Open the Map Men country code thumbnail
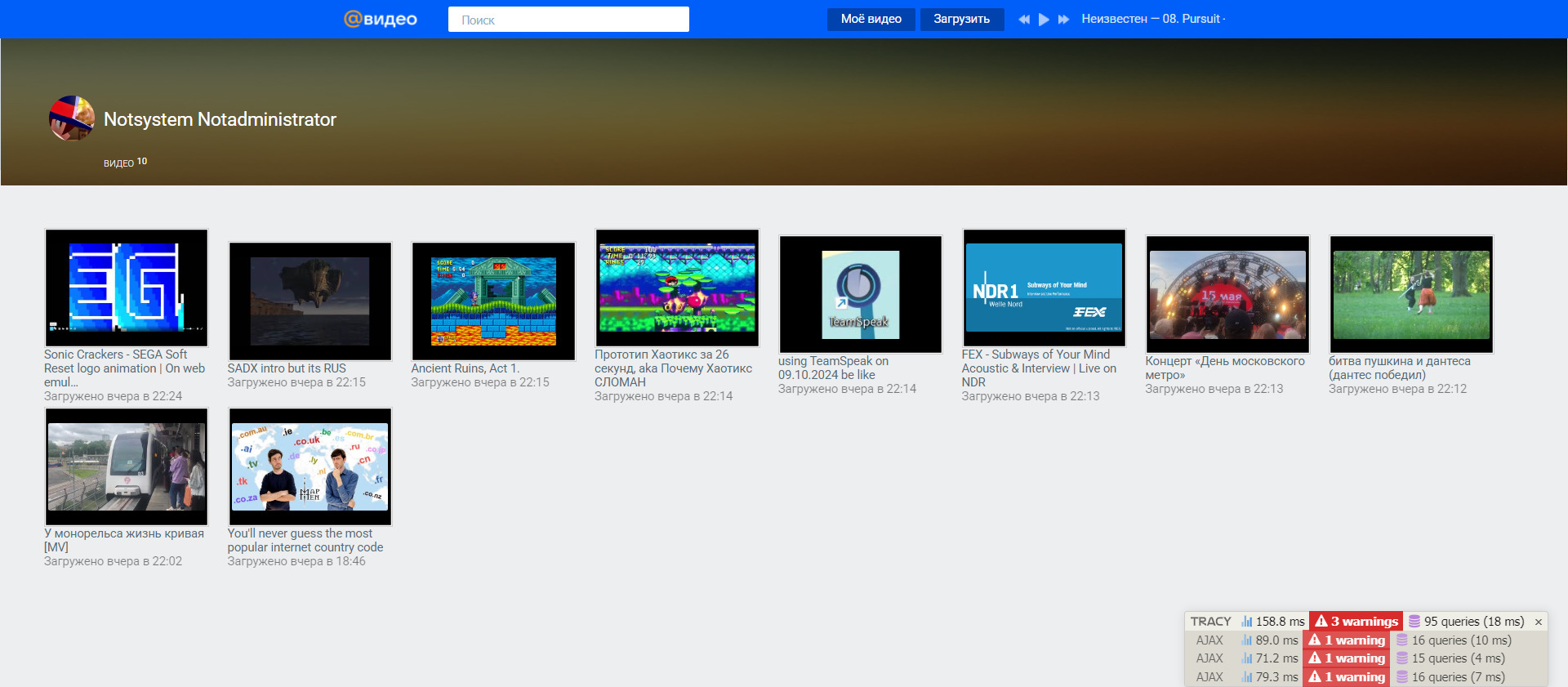Viewport: 1568px width, 687px height. pos(310,466)
